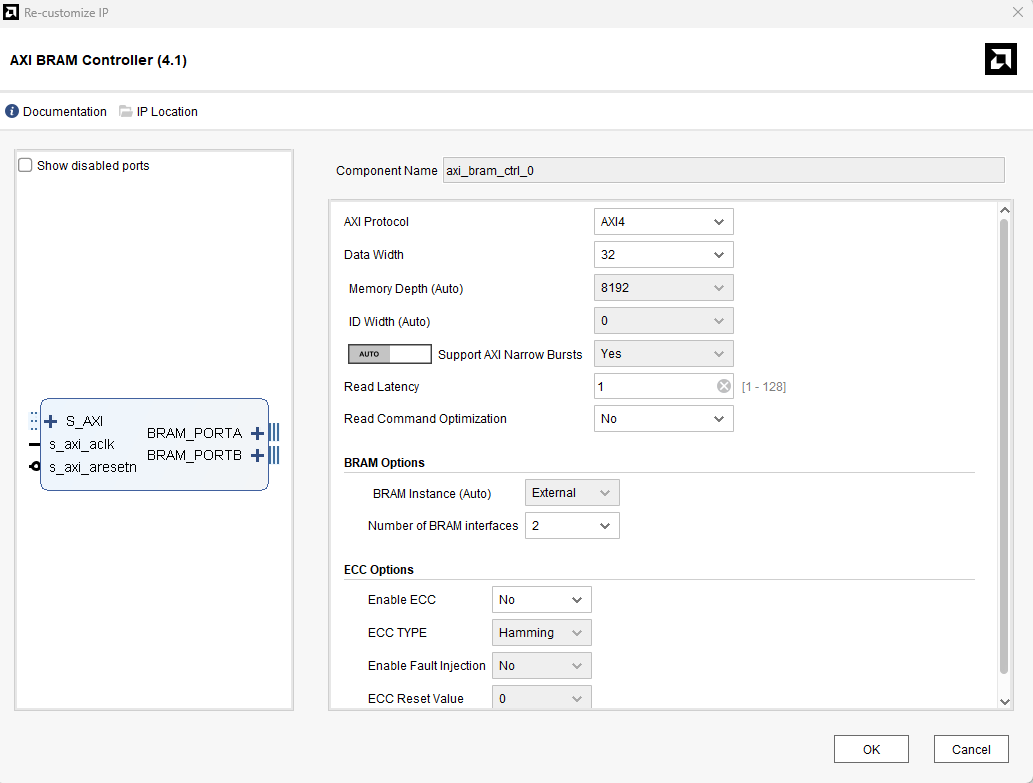Expand the BRAM_PORTB plus icon
The image size is (1033, 783).
tap(258, 455)
